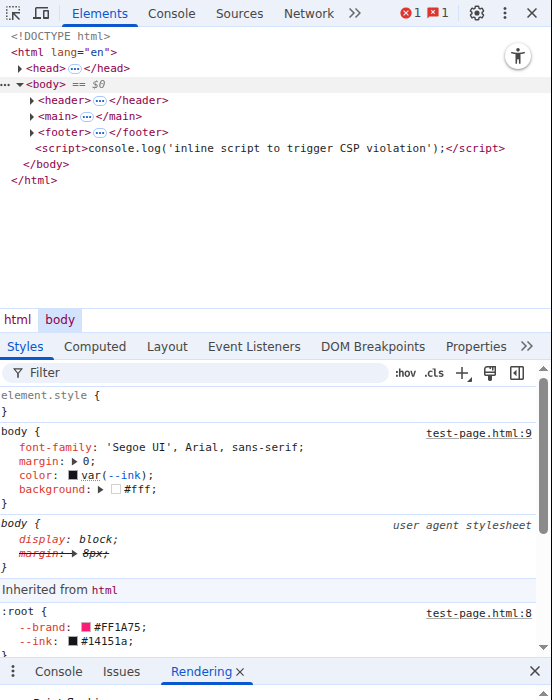Expand the head element node

point(20,69)
